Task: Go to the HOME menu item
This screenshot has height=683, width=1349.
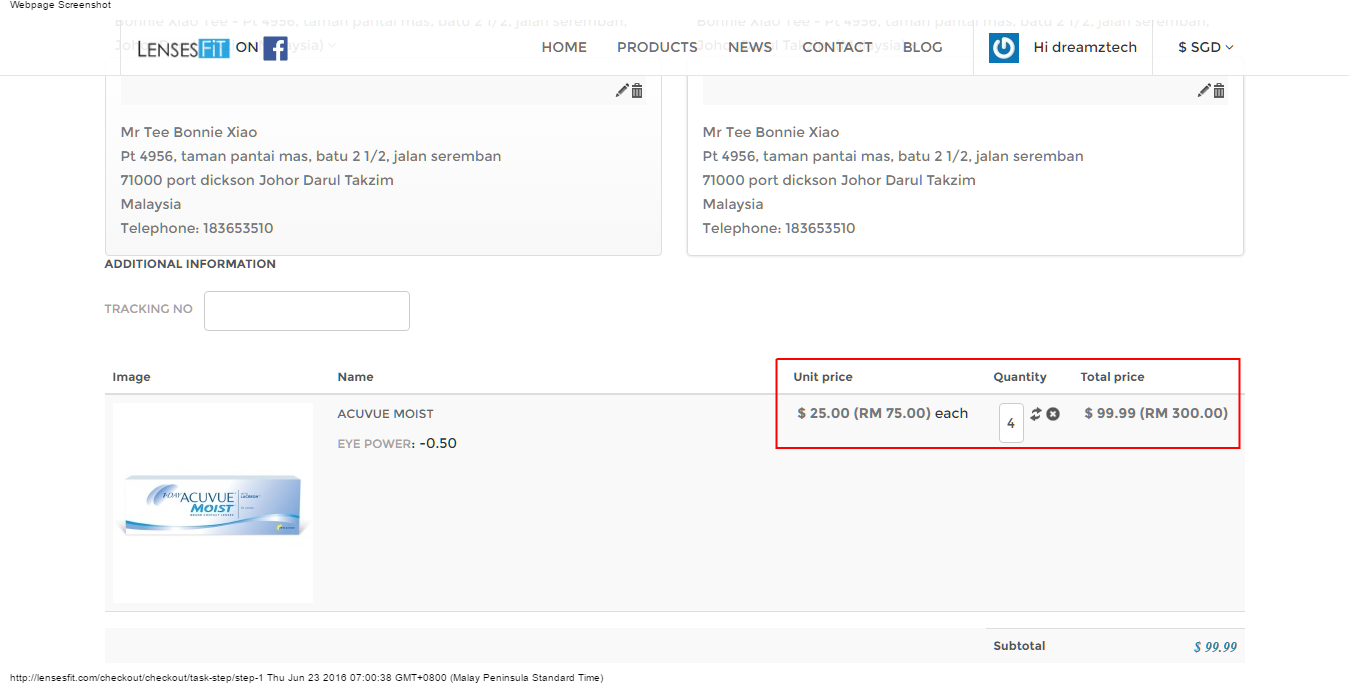Action: click(564, 47)
